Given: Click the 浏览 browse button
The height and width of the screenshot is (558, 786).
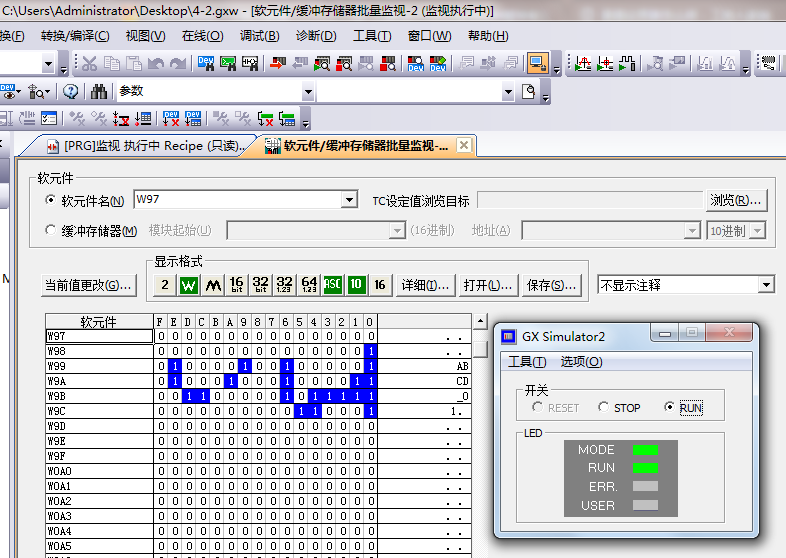Looking at the screenshot, I should (736, 200).
